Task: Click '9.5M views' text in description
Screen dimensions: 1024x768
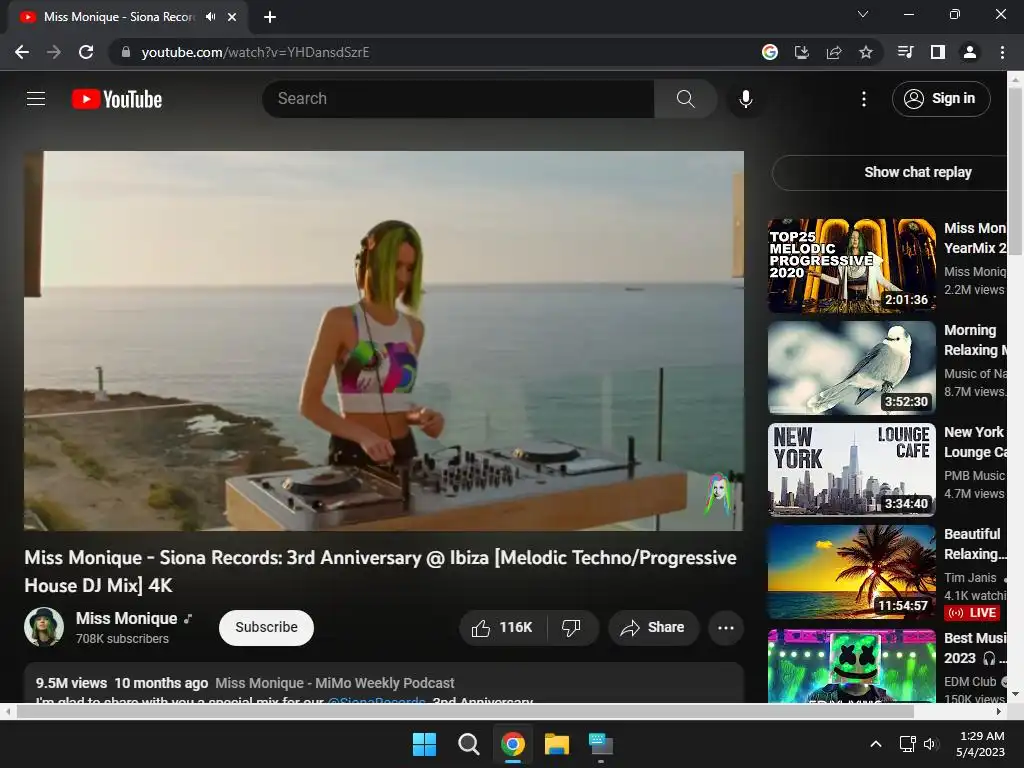Action: (71, 683)
